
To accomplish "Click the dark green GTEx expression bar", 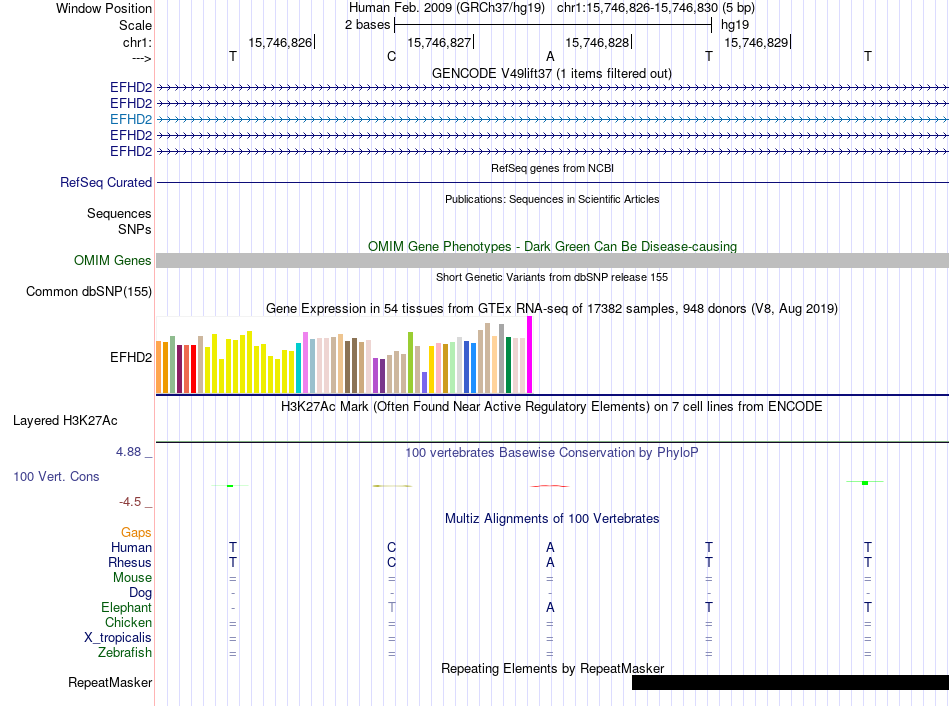I will coord(508,365).
